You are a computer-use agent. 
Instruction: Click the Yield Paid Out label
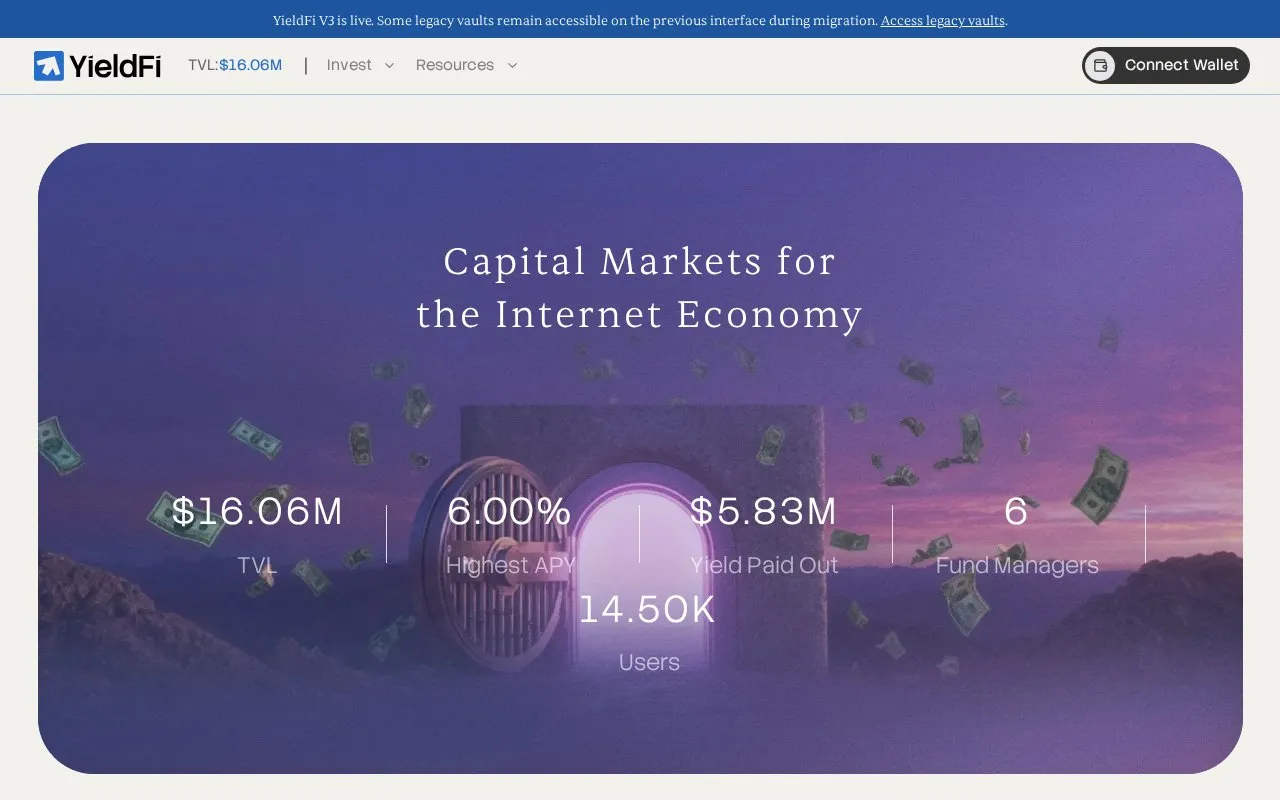(764, 565)
